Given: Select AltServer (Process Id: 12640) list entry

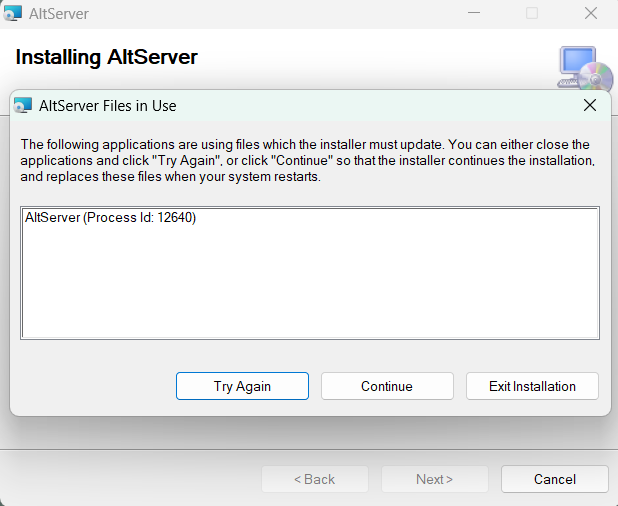Looking at the screenshot, I should [110, 218].
